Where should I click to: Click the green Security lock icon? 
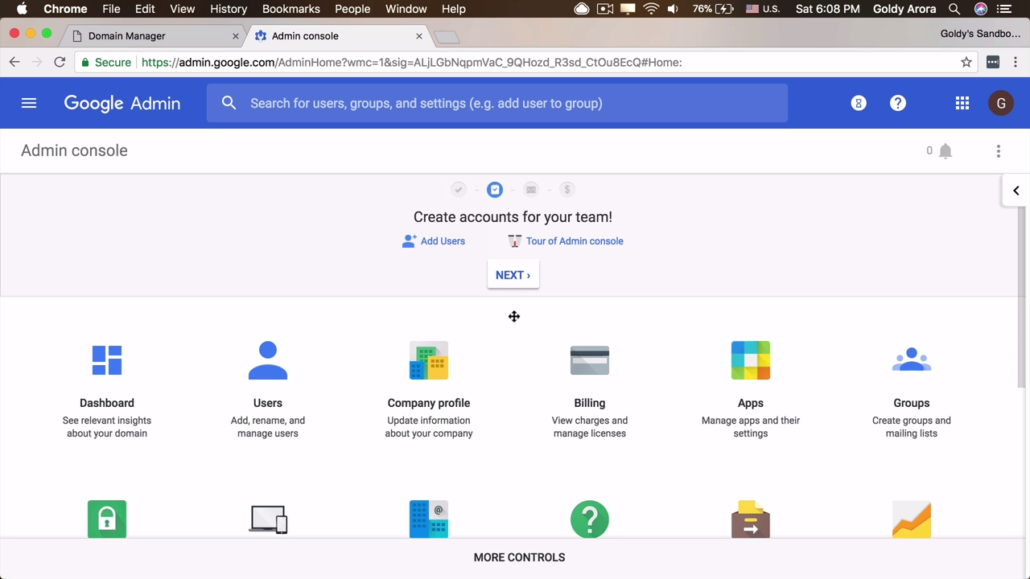point(106,519)
